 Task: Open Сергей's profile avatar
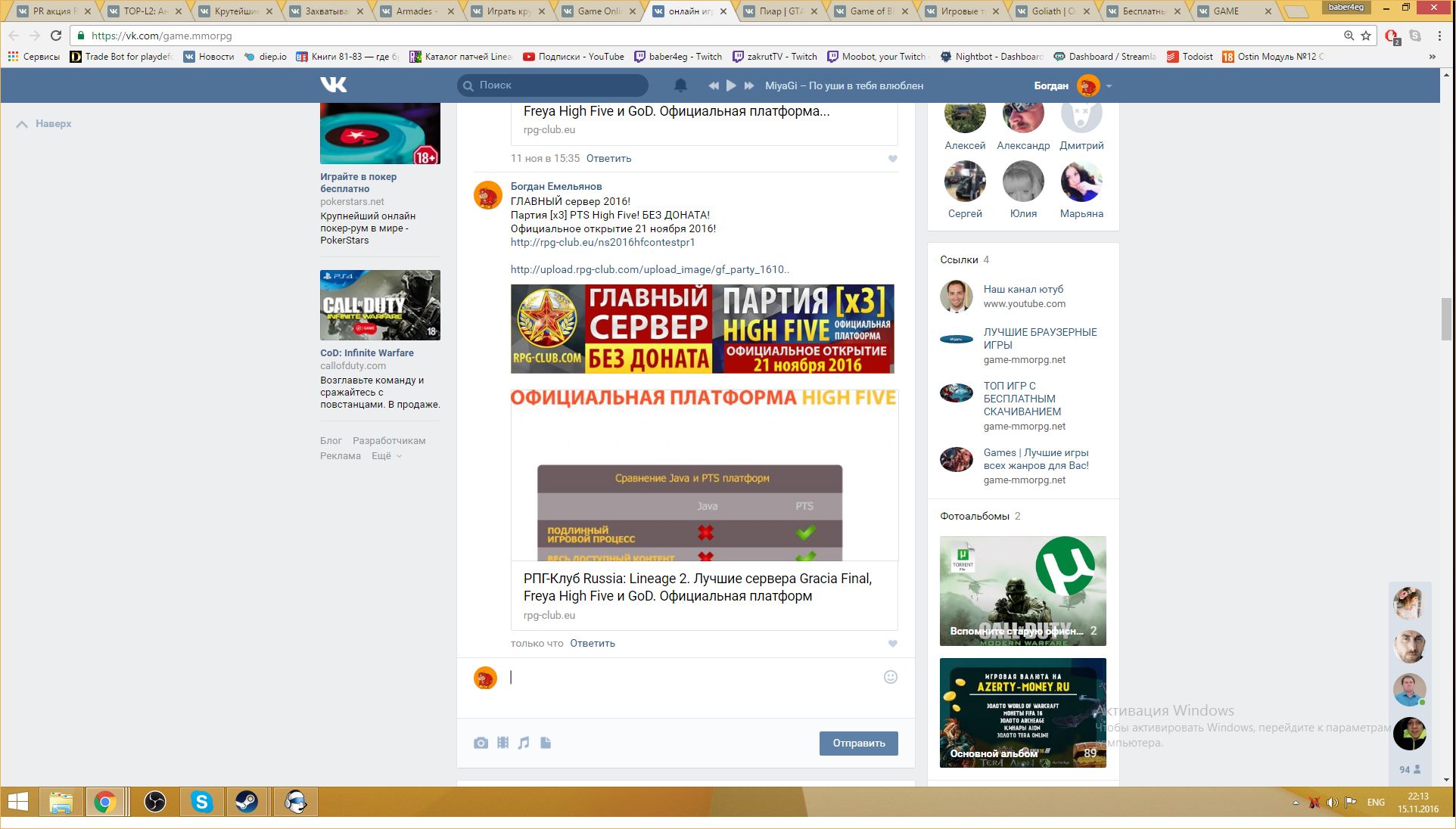[965, 182]
